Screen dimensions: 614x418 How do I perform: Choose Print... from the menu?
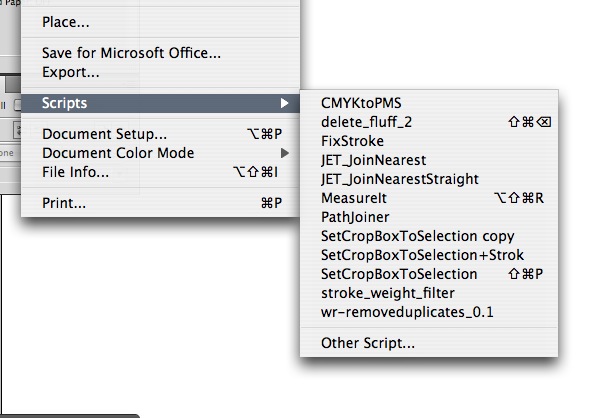tap(161, 203)
